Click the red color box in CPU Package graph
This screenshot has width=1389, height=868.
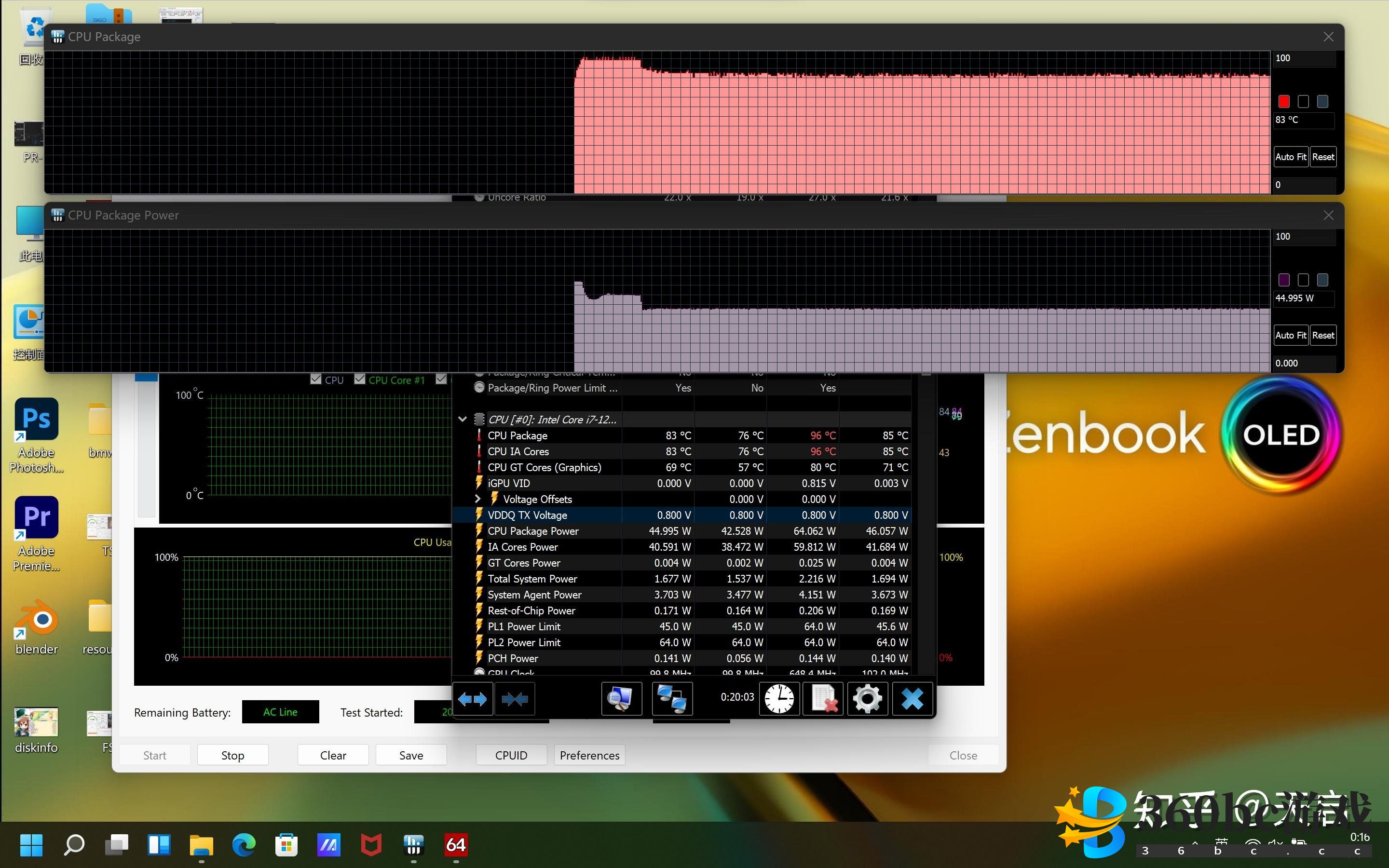[x=1284, y=102]
